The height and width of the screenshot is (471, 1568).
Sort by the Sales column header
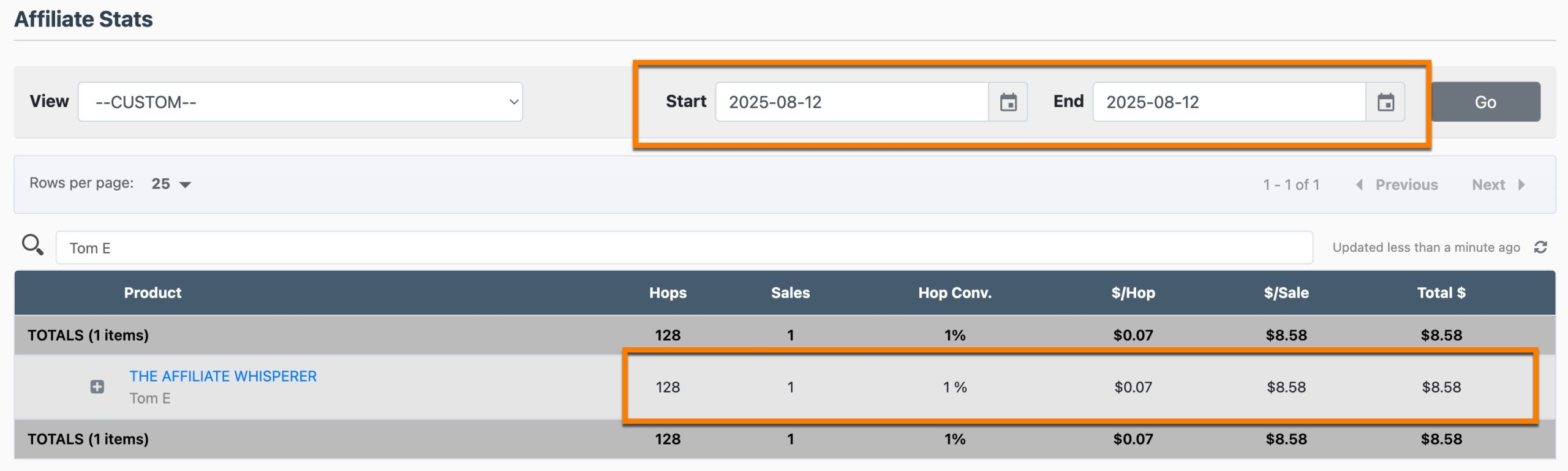coord(790,293)
